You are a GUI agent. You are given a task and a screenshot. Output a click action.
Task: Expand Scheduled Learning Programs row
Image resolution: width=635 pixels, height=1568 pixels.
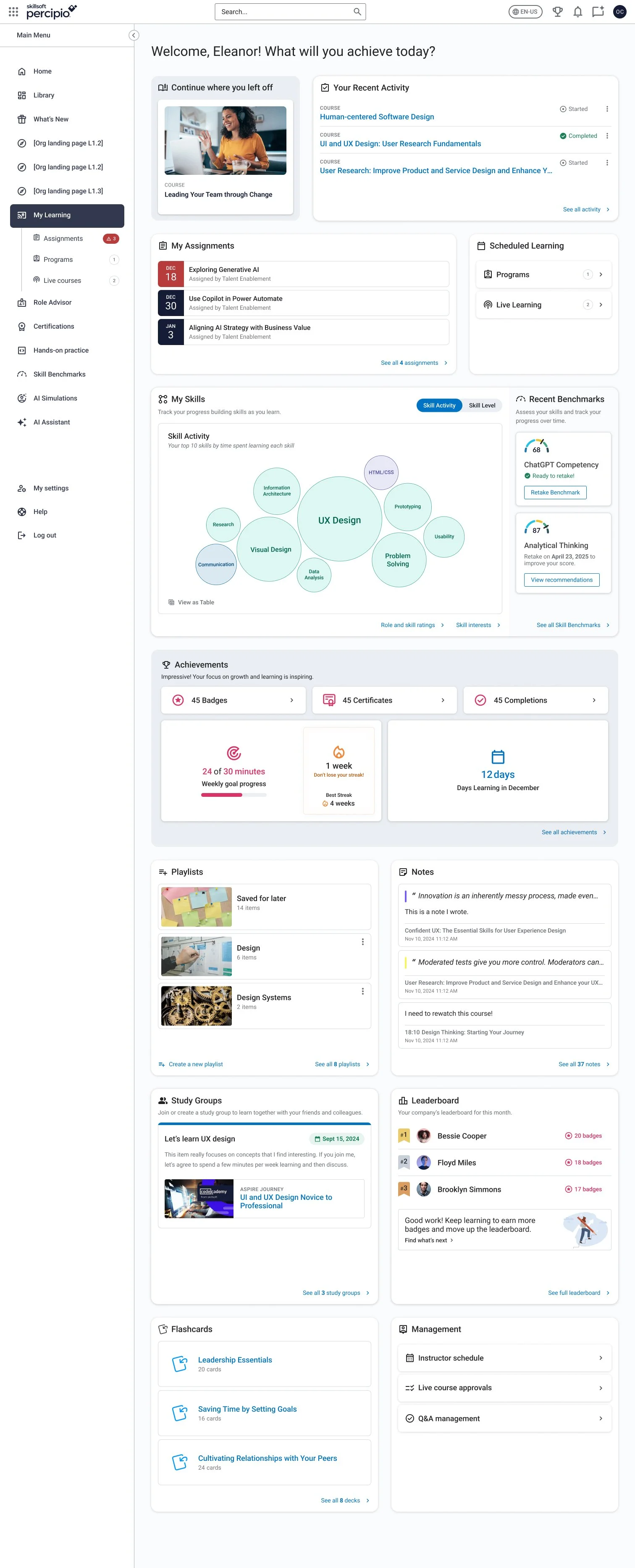pyautogui.click(x=543, y=274)
